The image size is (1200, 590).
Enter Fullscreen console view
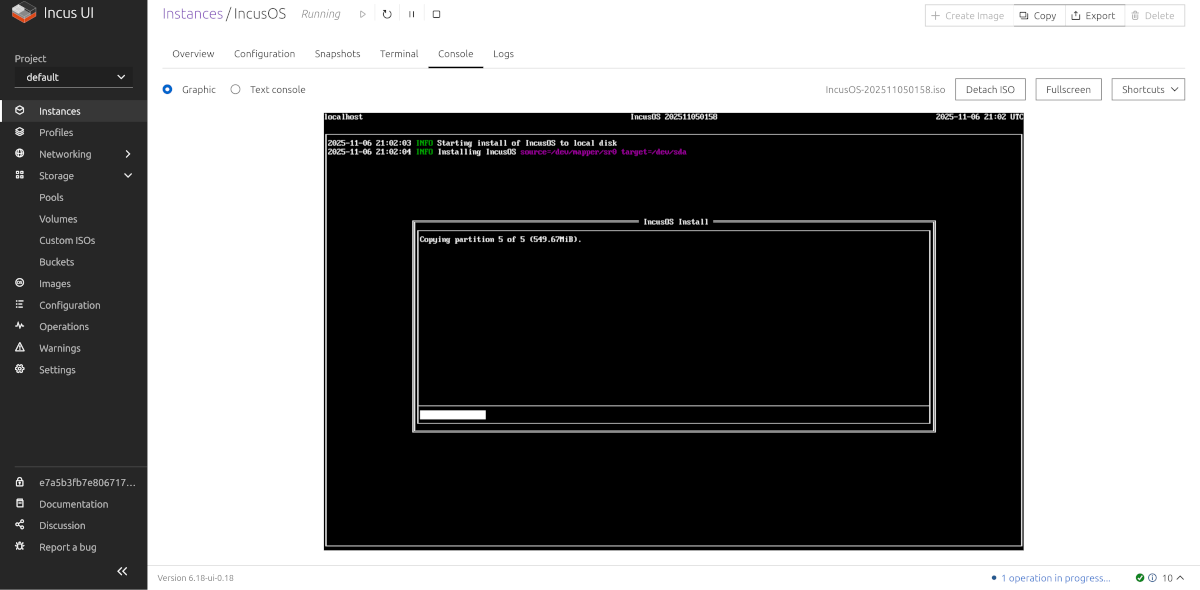pyautogui.click(x=1068, y=89)
